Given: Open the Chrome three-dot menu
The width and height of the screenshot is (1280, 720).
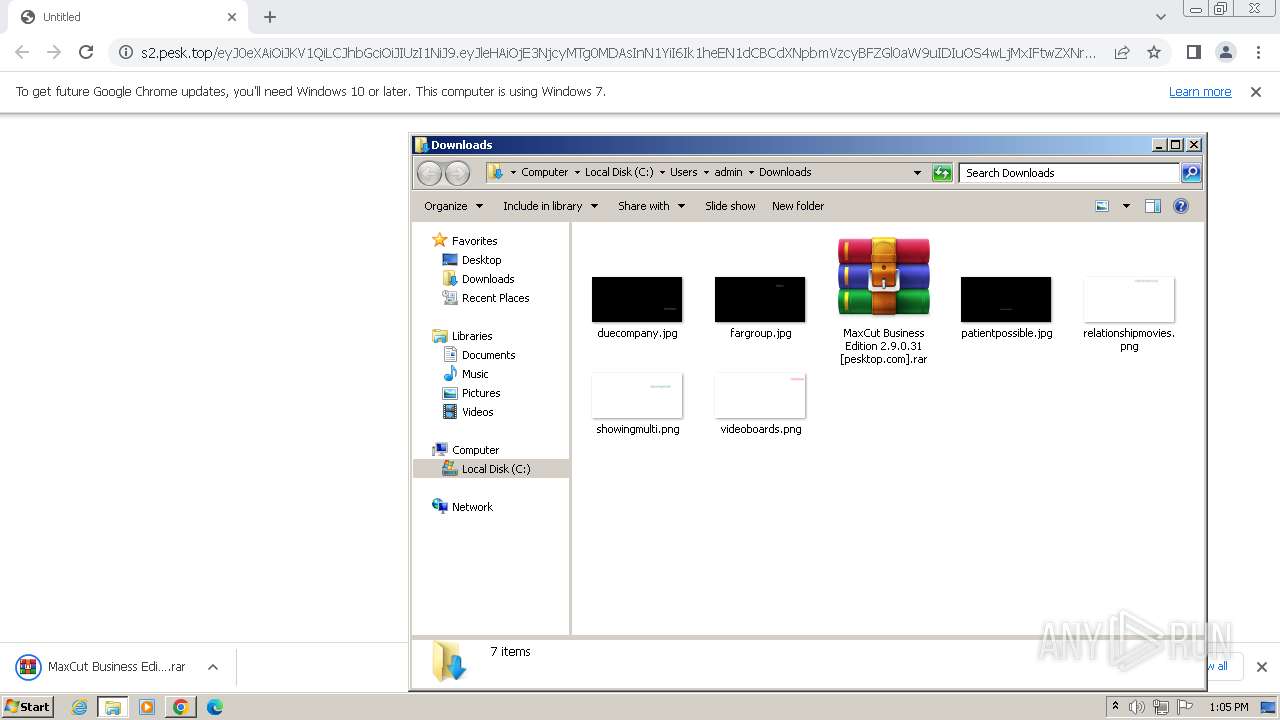Looking at the screenshot, I should pyautogui.click(x=1259, y=52).
